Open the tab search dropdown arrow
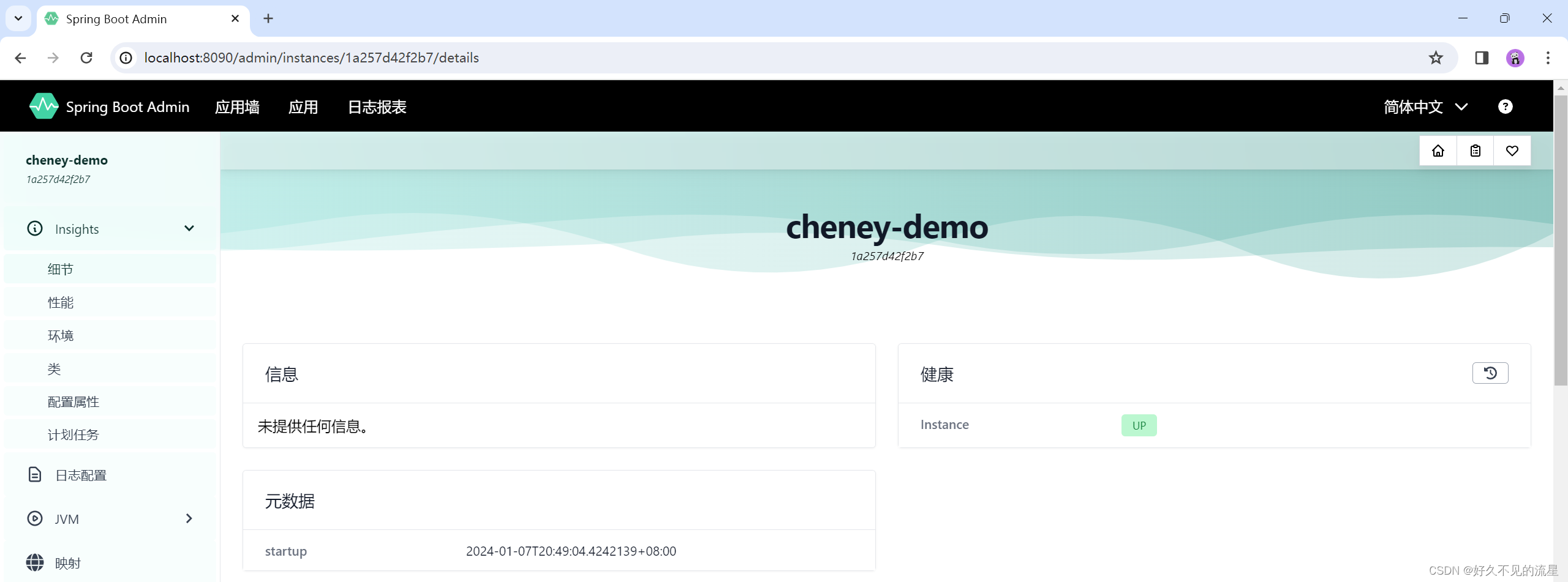The height and width of the screenshot is (582, 1568). tap(18, 18)
